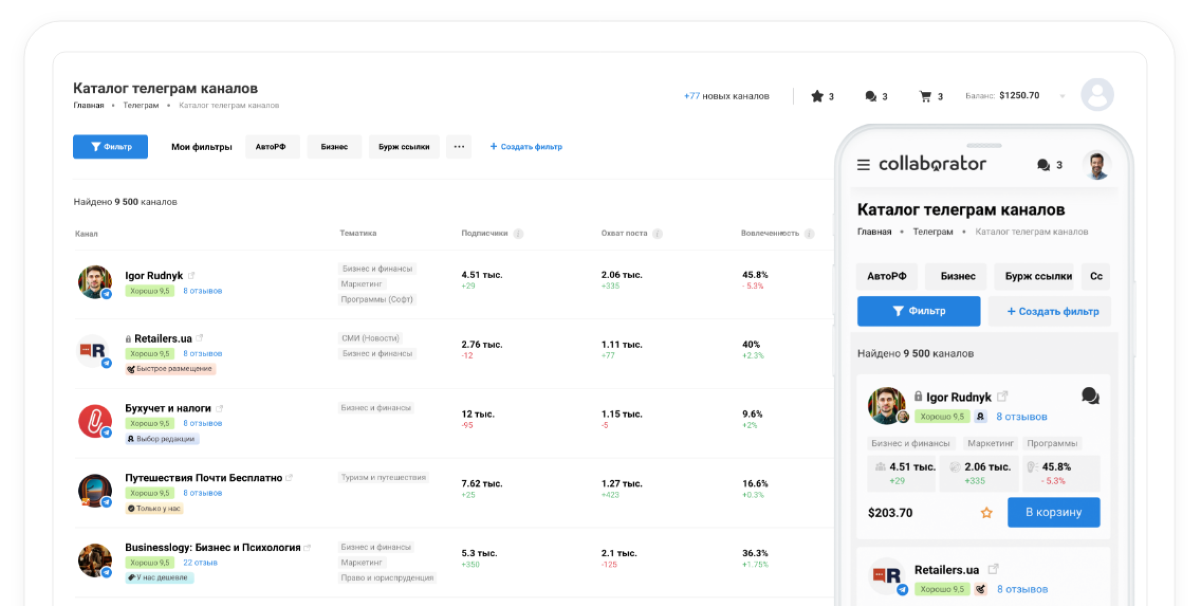
Task: Add Igor Rudnyk to cart via В корзину
Action: pyautogui.click(x=1053, y=512)
